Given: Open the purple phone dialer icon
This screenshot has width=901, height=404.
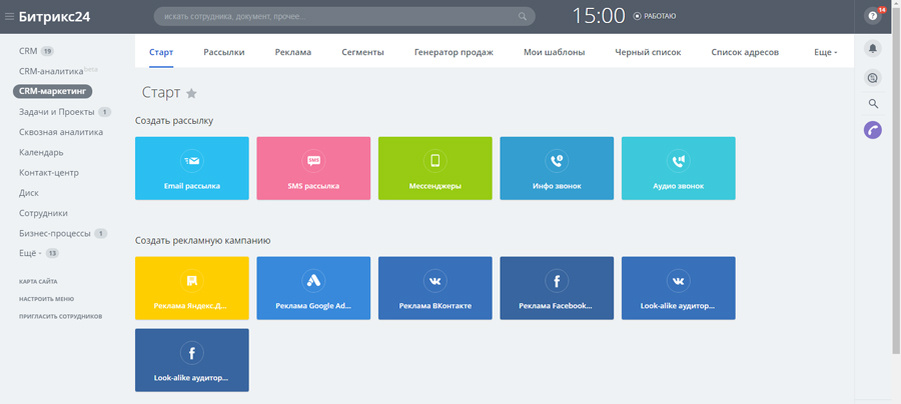Looking at the screenshot, I should pos(872,129).
